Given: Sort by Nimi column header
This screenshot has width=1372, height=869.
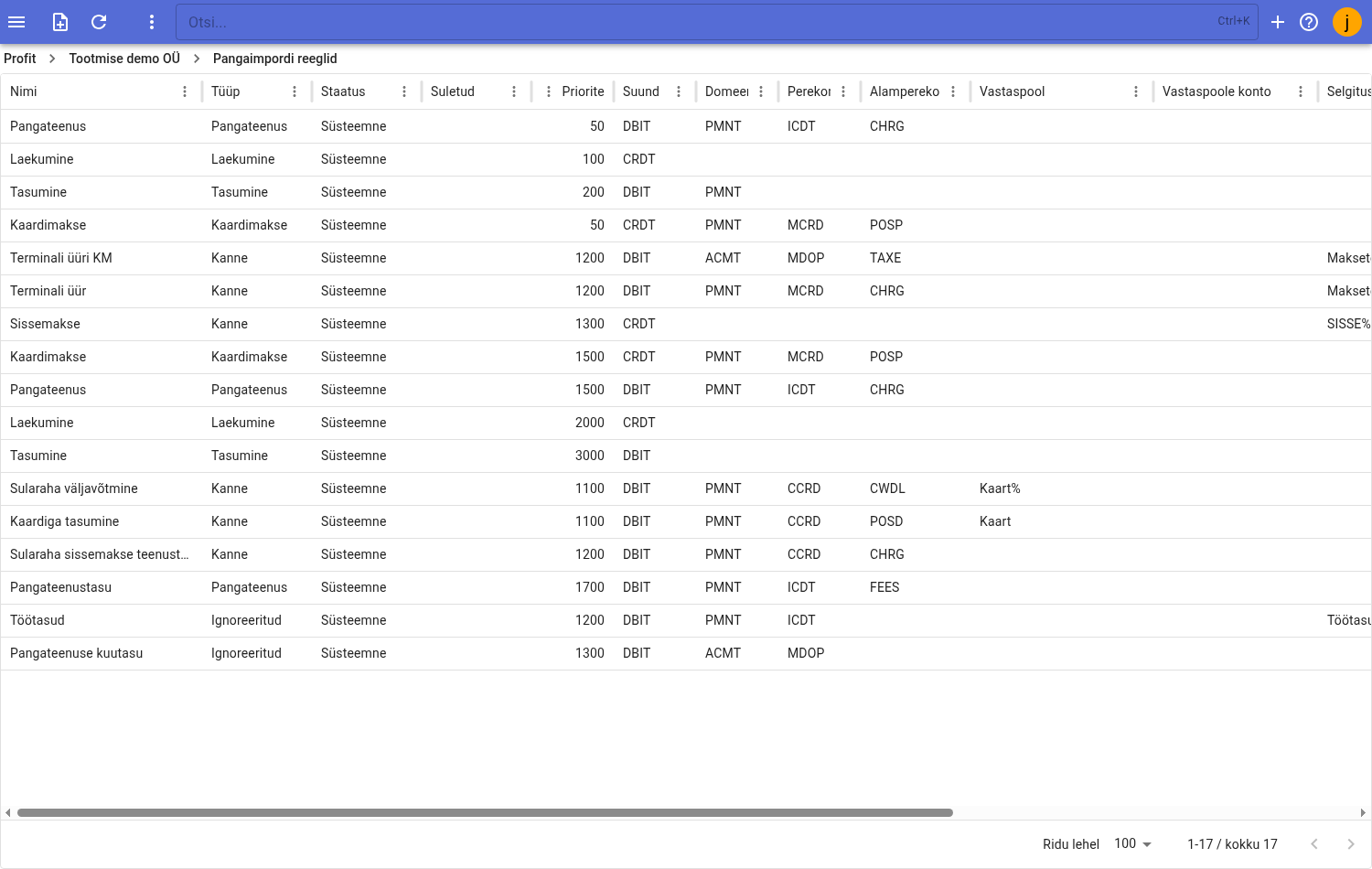Looking at the screenshot, I should coord(24,91).
